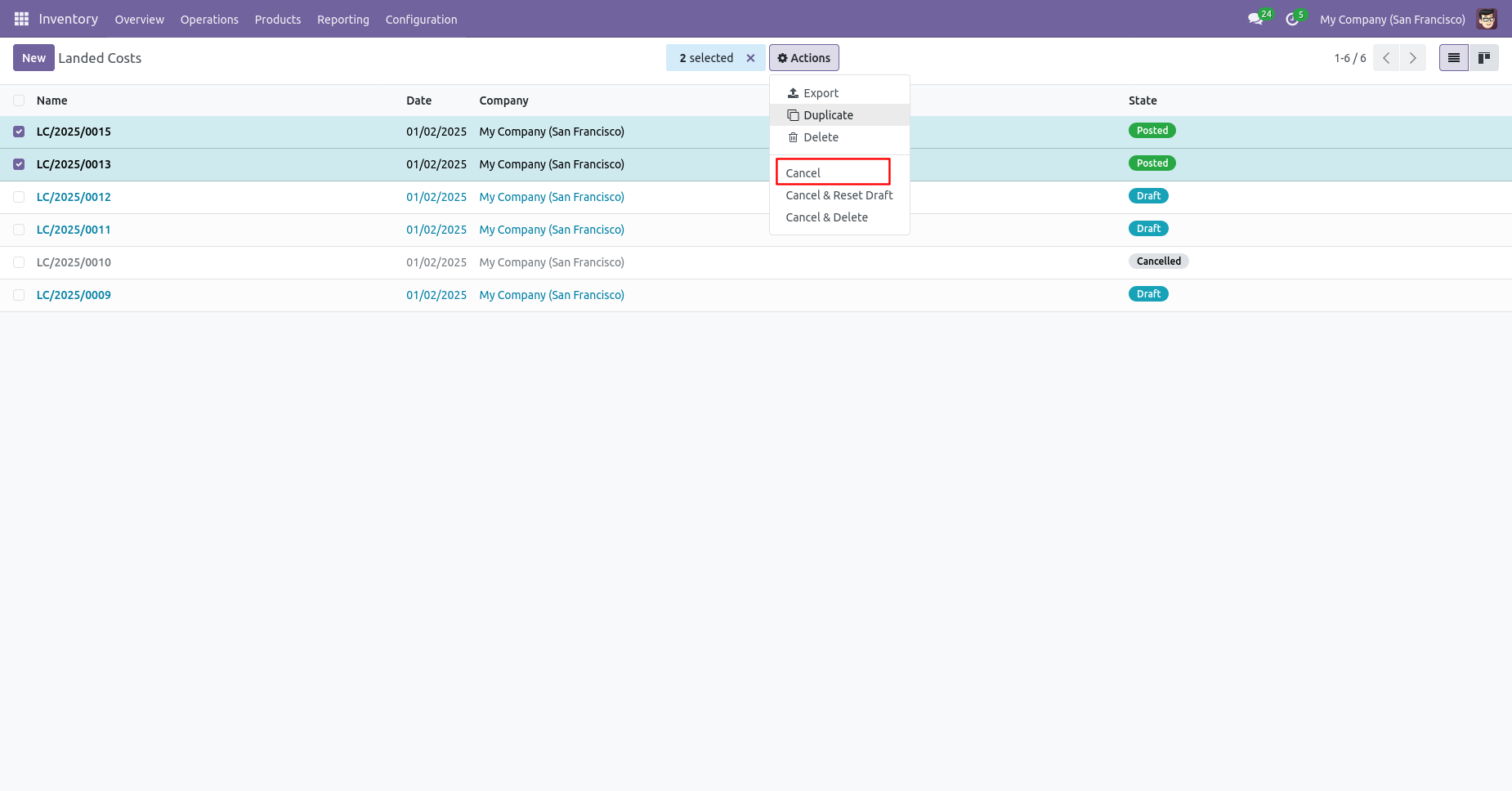1512x791 pixels.
Task: Choose Duplicate from the Actions menu
Action: coord(839,115)
